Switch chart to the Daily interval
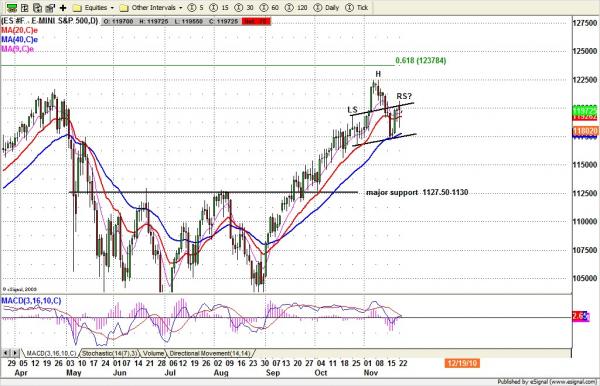 [x=326, y=8]
